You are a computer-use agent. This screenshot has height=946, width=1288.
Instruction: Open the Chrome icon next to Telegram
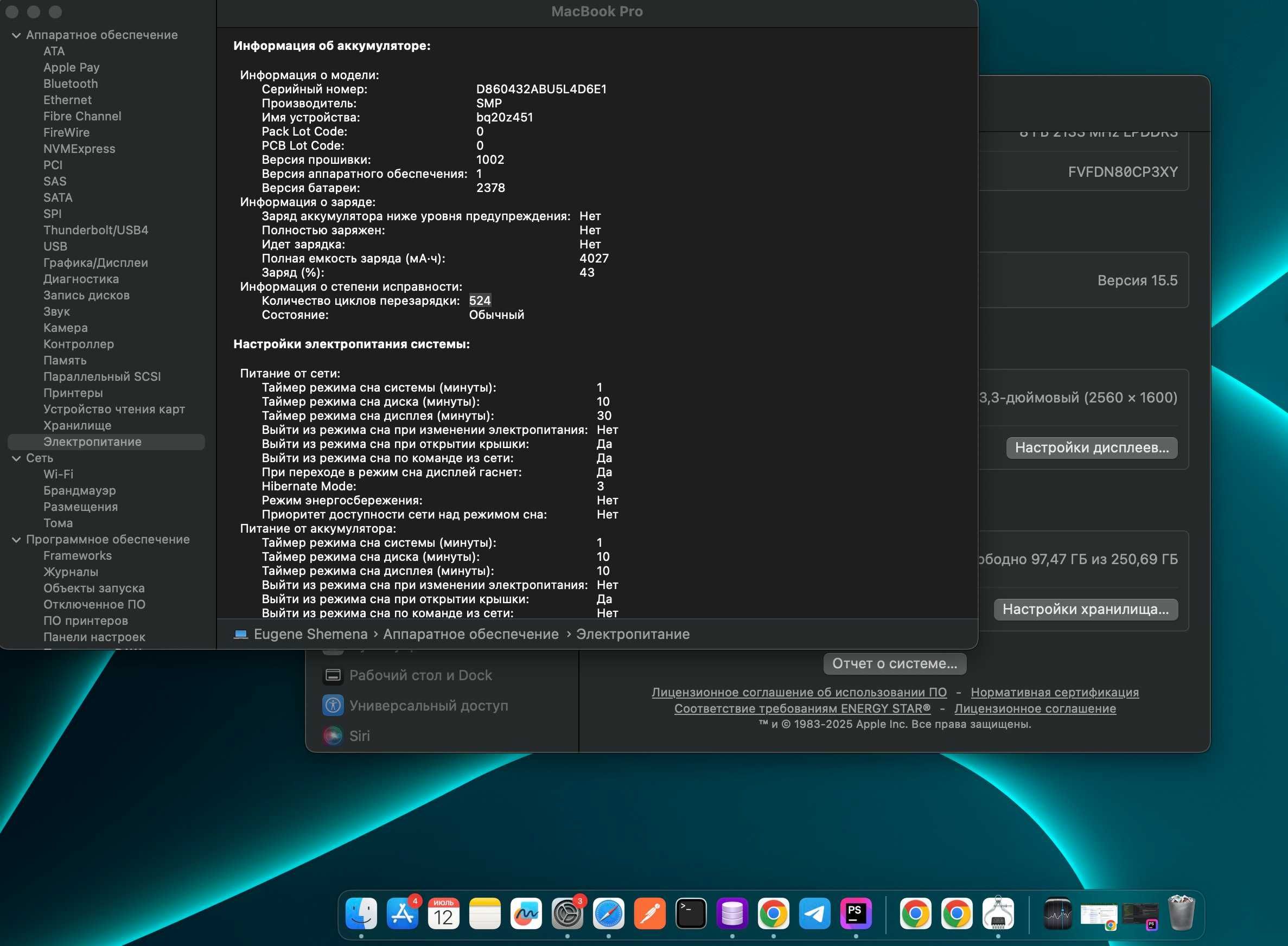774,913
